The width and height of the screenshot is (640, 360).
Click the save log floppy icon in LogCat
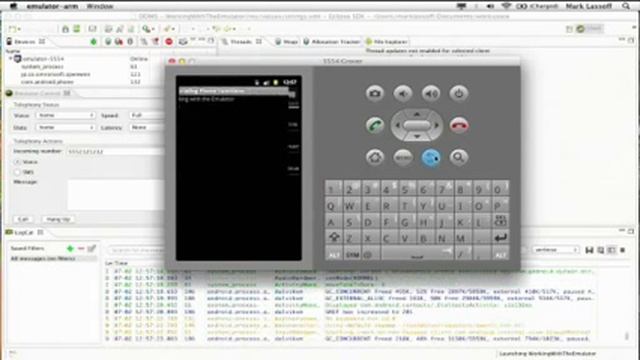(589, 250)
